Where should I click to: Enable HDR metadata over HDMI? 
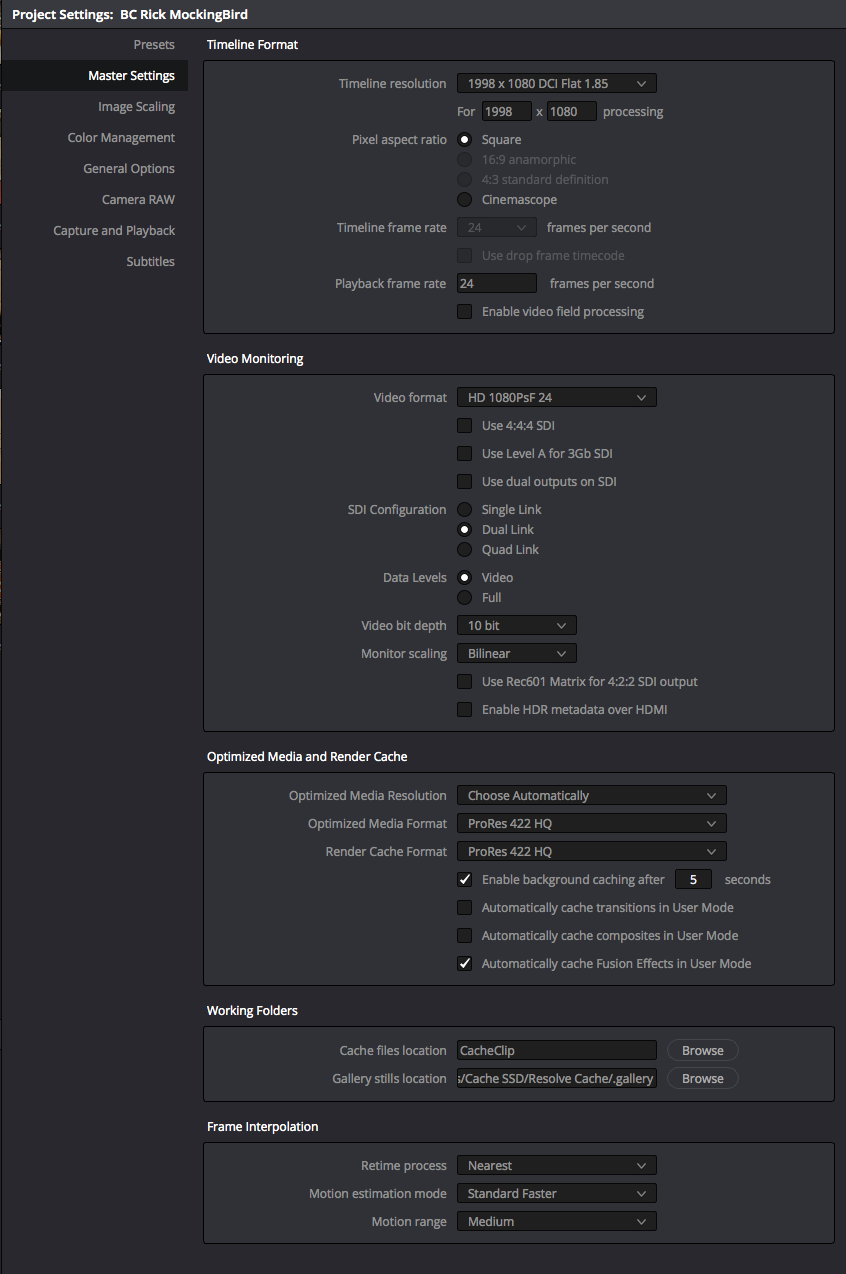pyautogui.click(x=464, y=710)
